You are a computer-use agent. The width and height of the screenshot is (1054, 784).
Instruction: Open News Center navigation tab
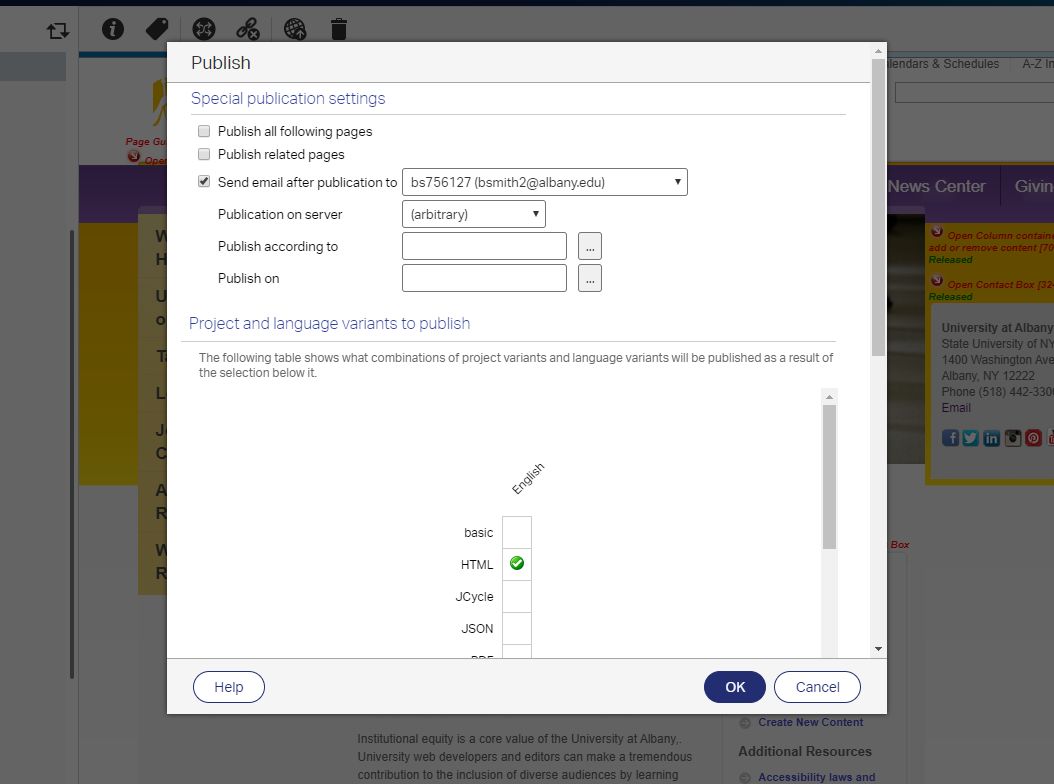[x=935, y=186]
